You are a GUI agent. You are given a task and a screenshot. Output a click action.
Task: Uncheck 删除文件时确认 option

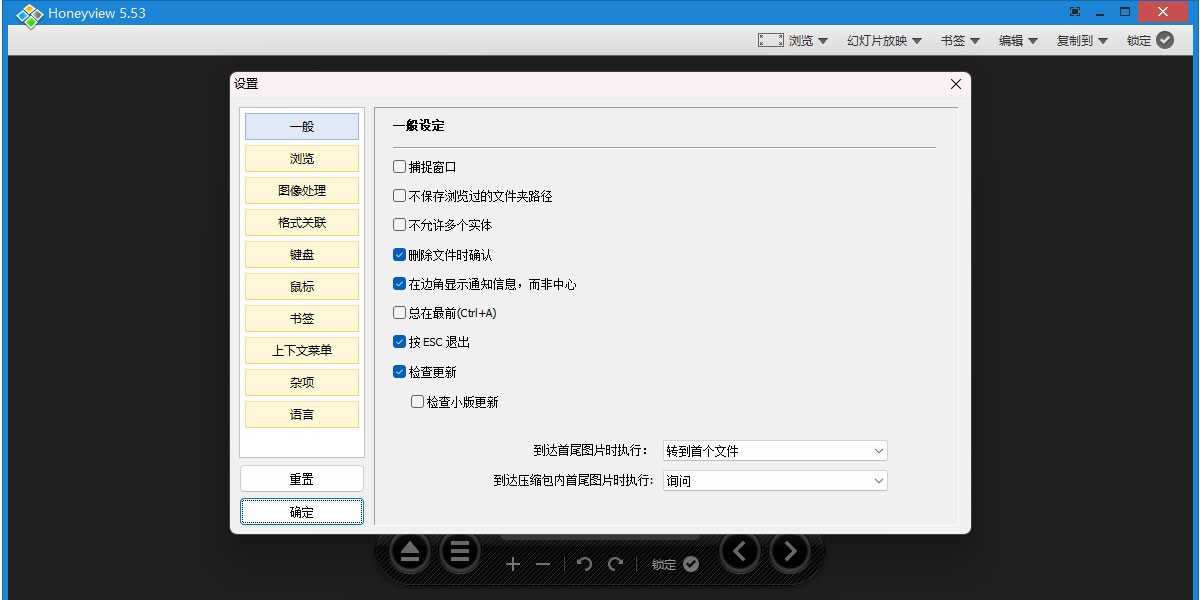coord(400,255)
